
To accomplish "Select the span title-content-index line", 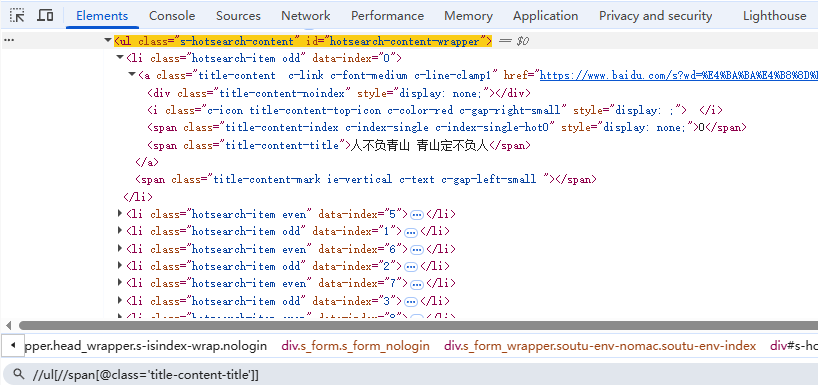I will click(447, 128).
